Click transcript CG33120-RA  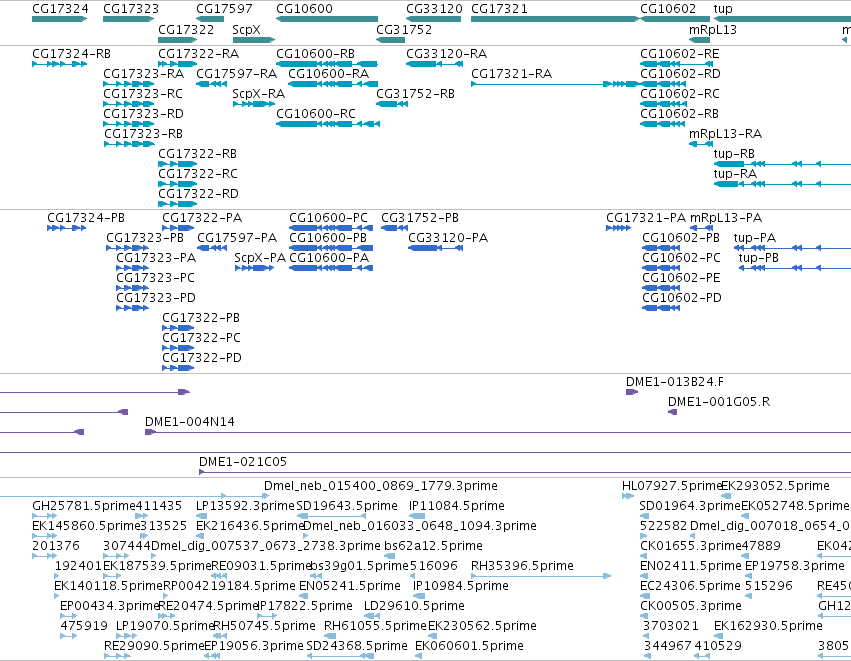(x=434, y=64)
